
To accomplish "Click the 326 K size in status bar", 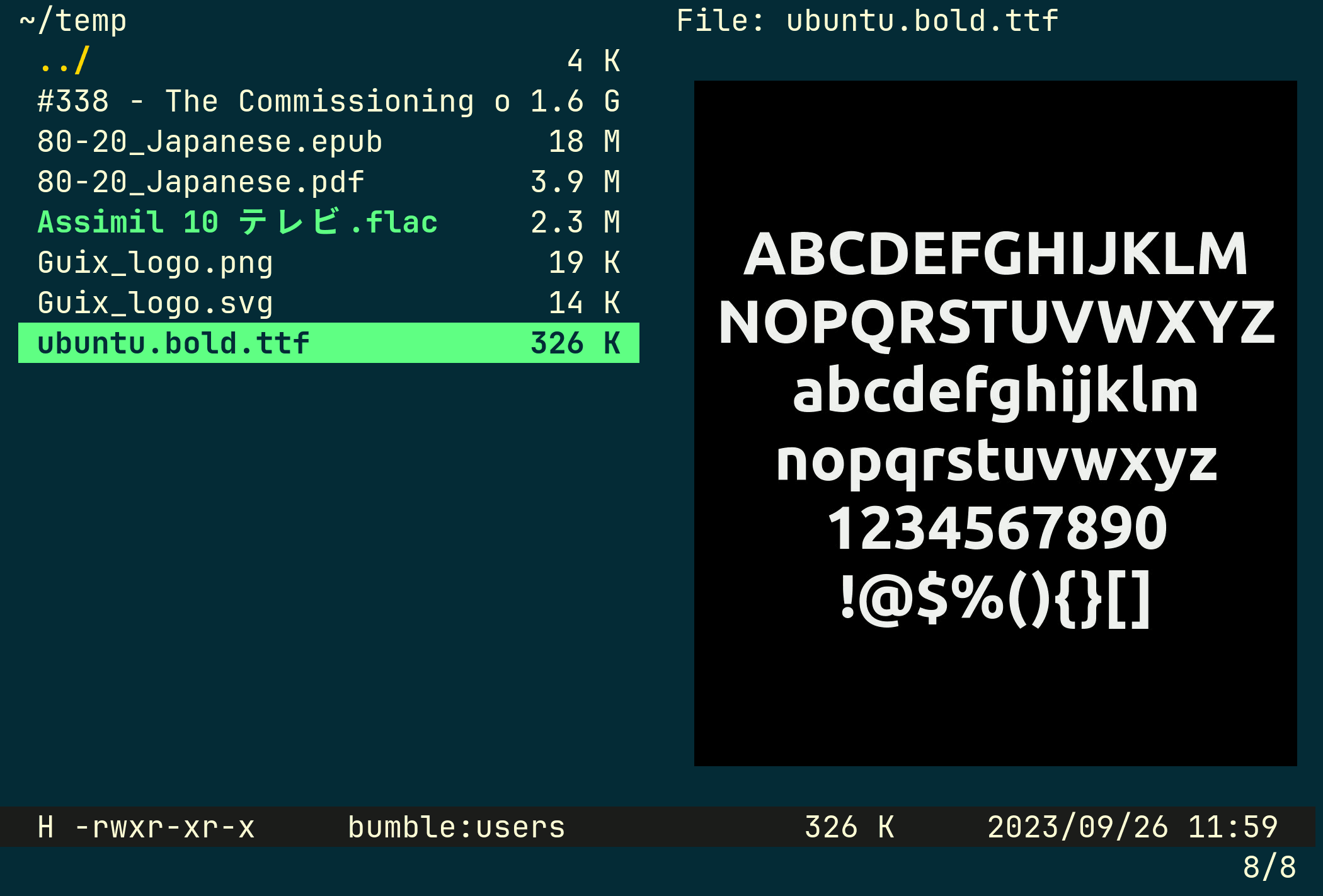I will pos(849,827).
